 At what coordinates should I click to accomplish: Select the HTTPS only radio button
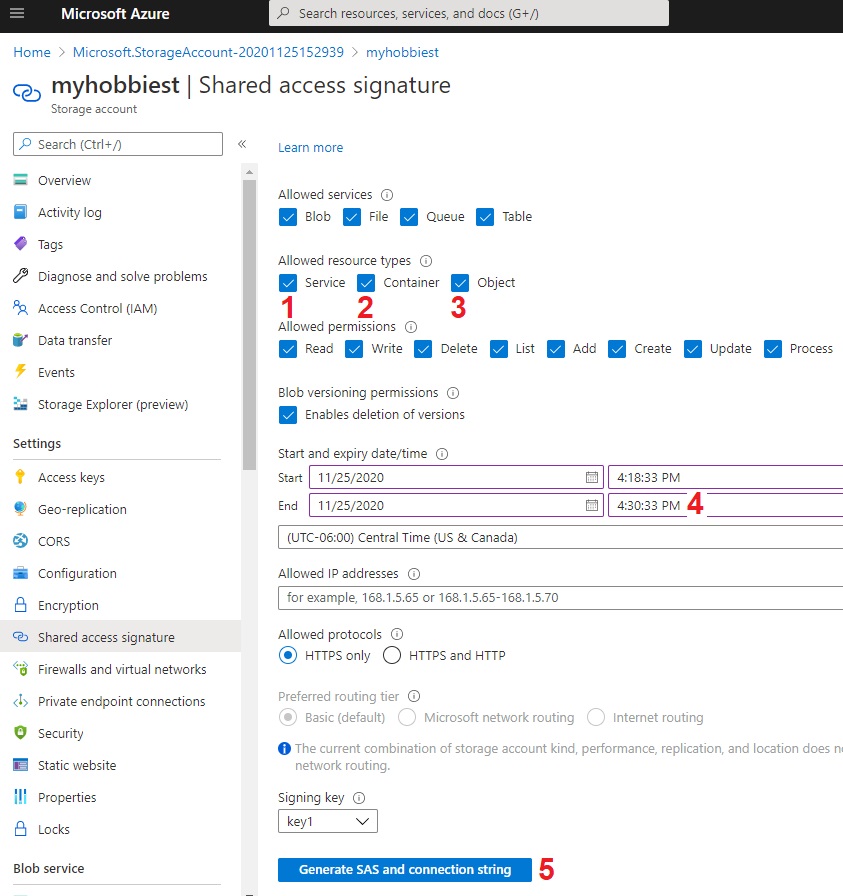[288, 655]
